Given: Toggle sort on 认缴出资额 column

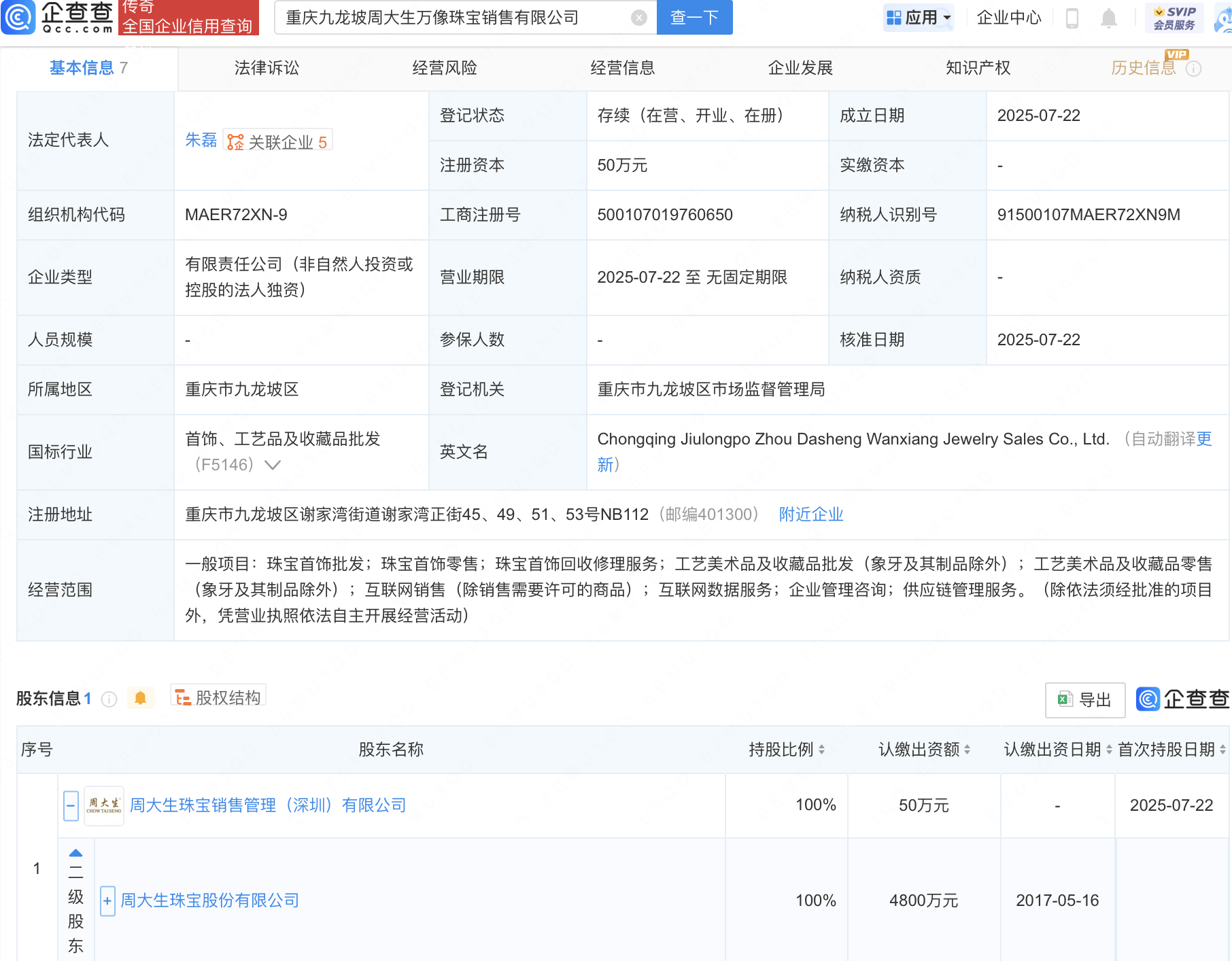Looking at the screenshot, I should (x=968, y=750).
